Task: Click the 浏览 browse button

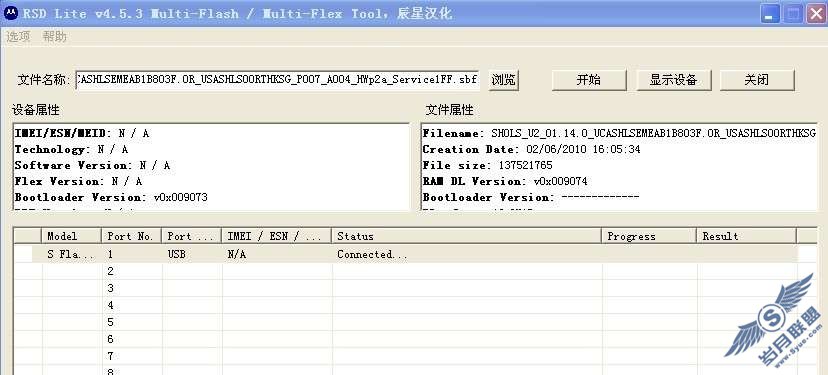Action: (x=503, y=80)
